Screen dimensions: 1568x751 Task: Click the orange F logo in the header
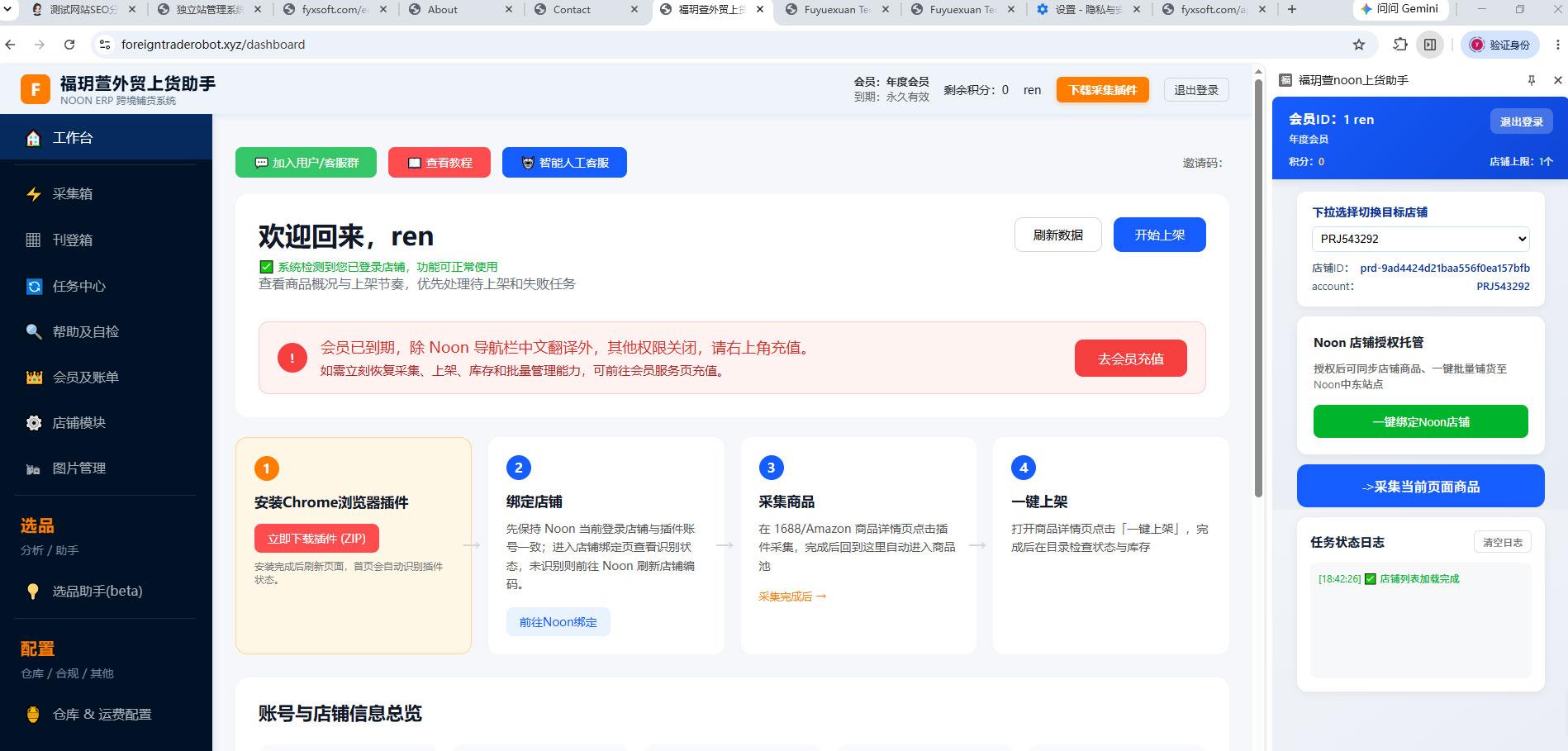pos(36,89)
